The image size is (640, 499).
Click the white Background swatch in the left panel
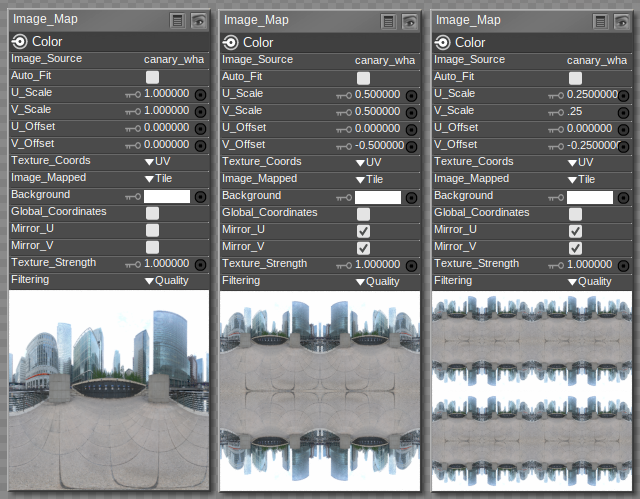pyautogui.click(x=167, y=197)
